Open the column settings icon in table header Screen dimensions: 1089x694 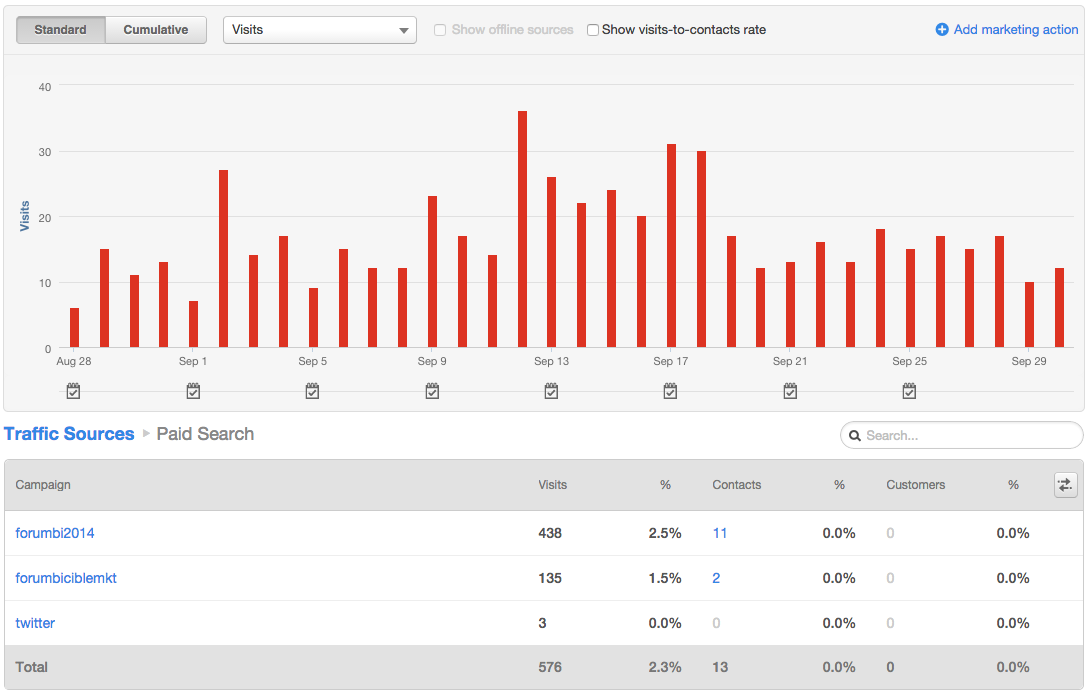(x=1064, y=484)
